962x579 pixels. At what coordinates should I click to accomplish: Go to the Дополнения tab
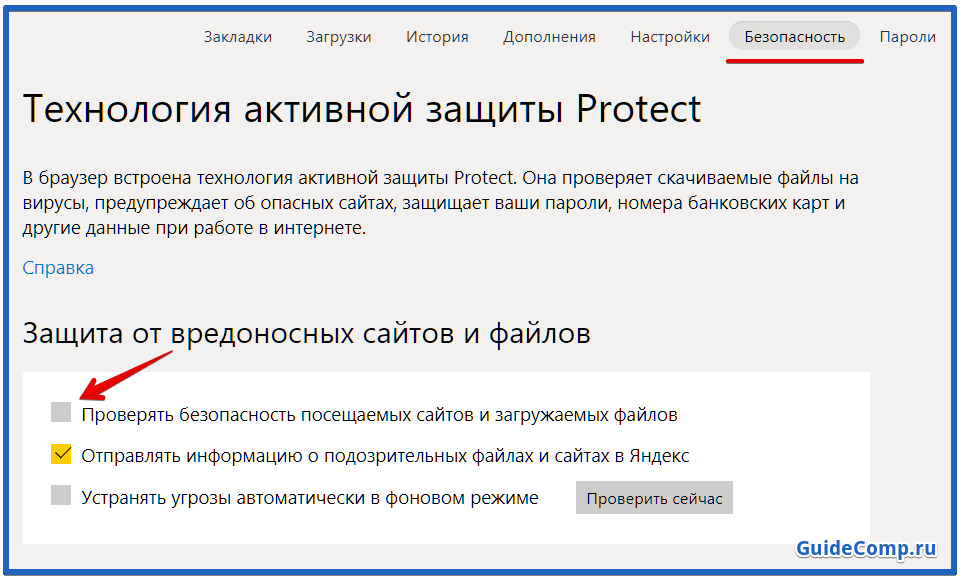coord(549,37)
